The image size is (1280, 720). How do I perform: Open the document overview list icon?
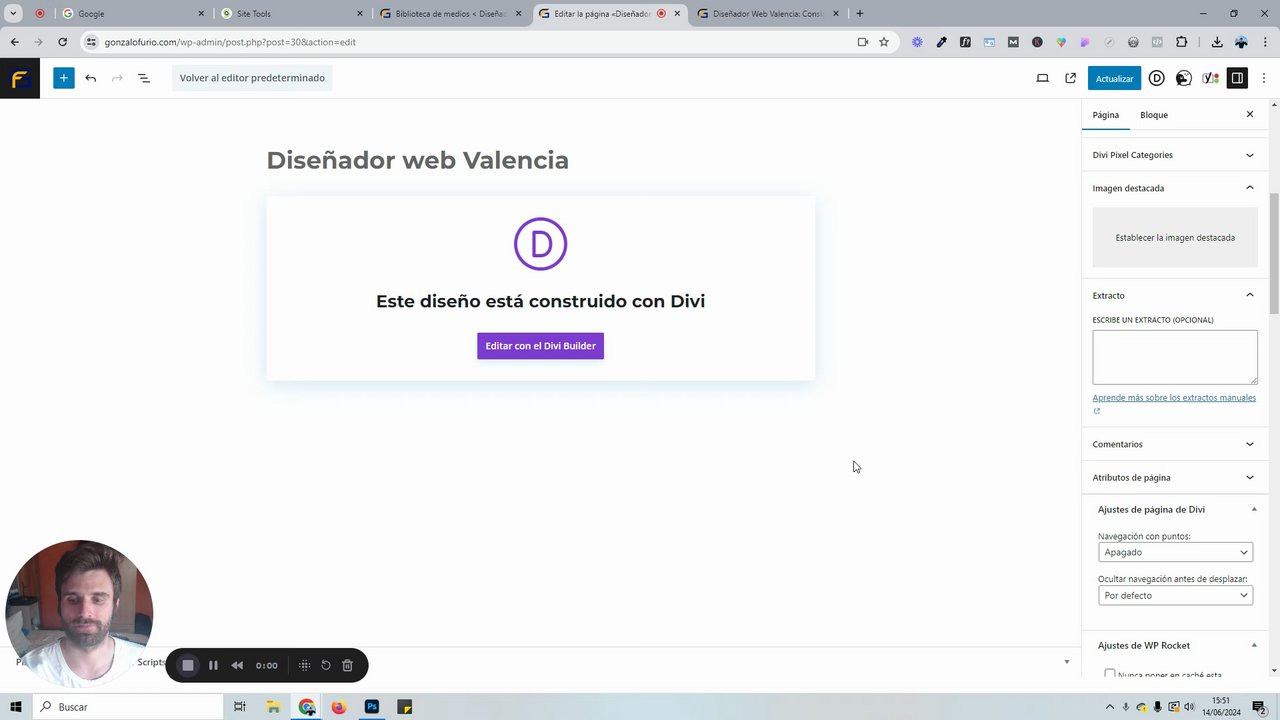(143, 78)
